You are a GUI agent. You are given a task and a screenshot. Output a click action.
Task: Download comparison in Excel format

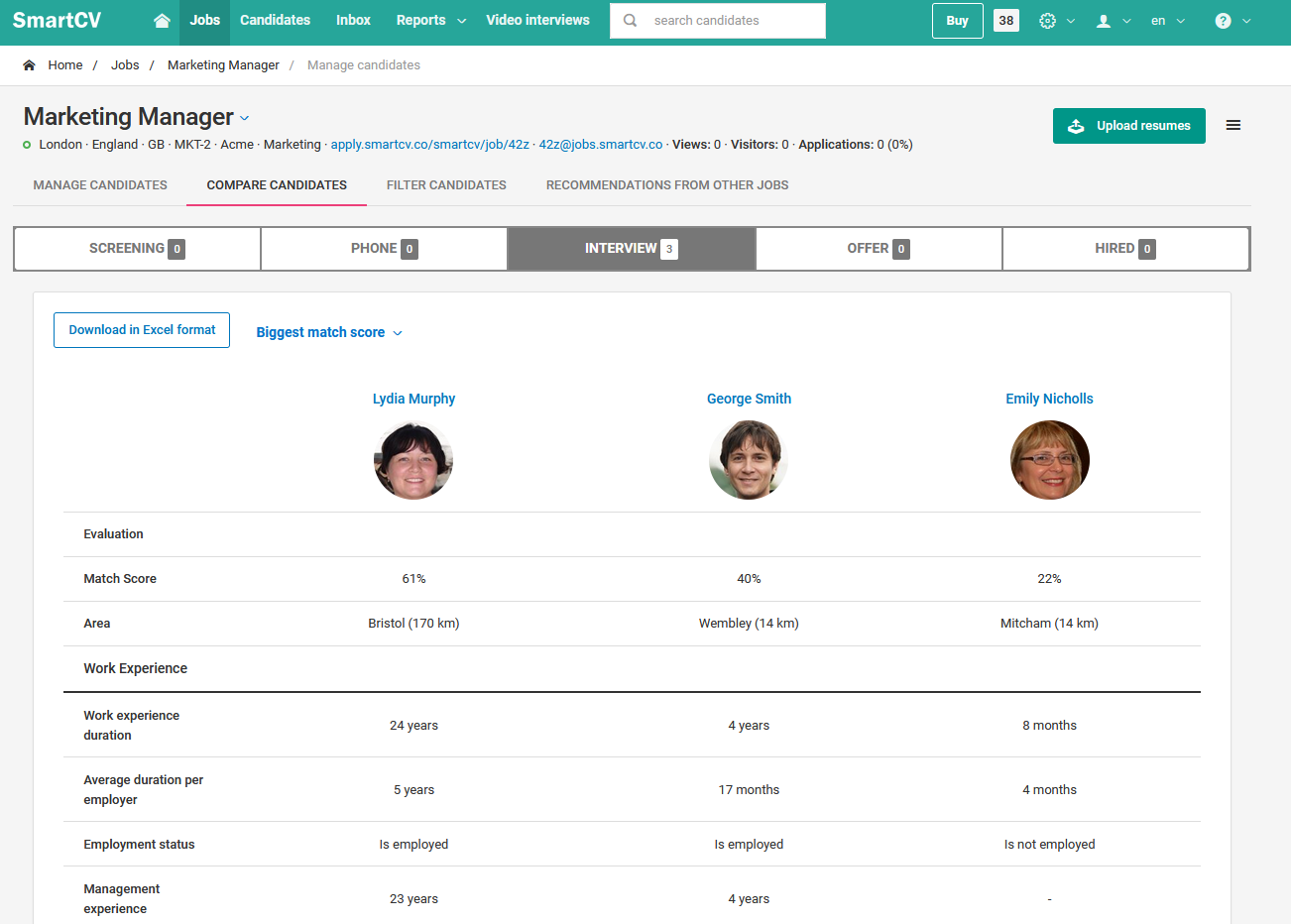click(142, 330)
